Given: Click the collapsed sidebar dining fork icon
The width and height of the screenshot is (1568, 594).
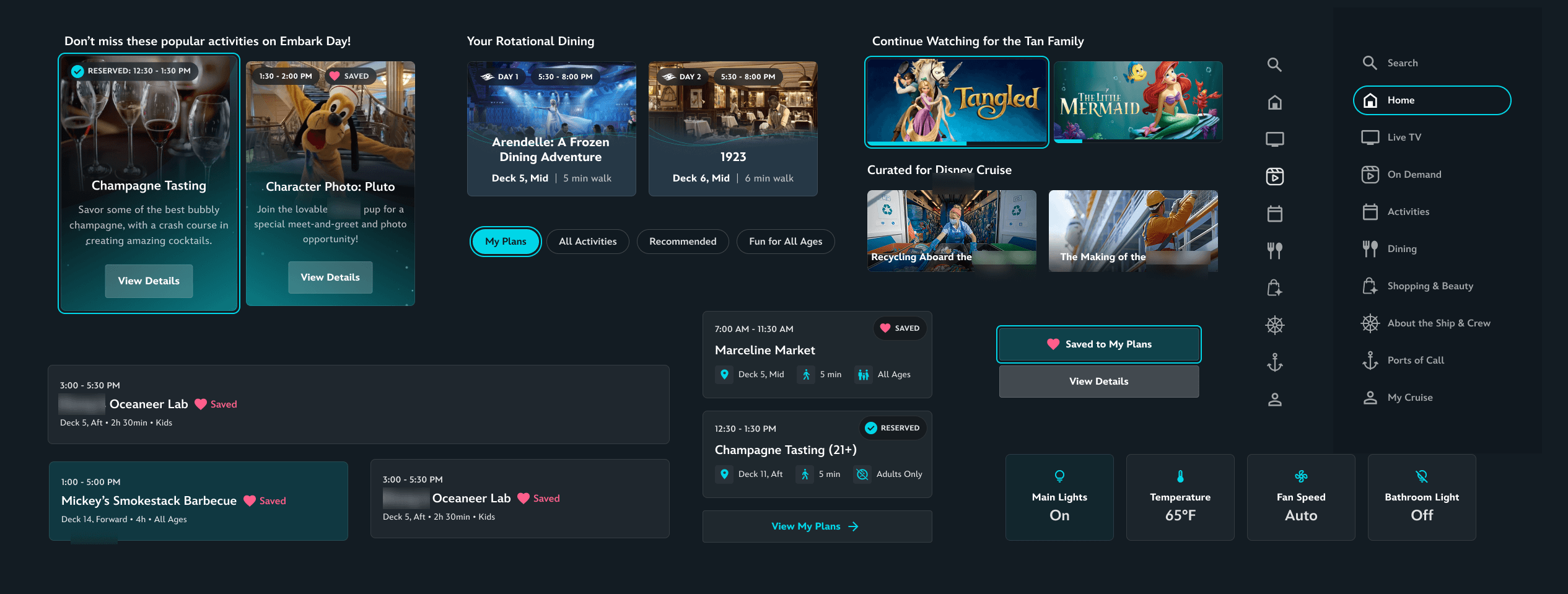Looking at the screenshot, I should pos(1274,251).
